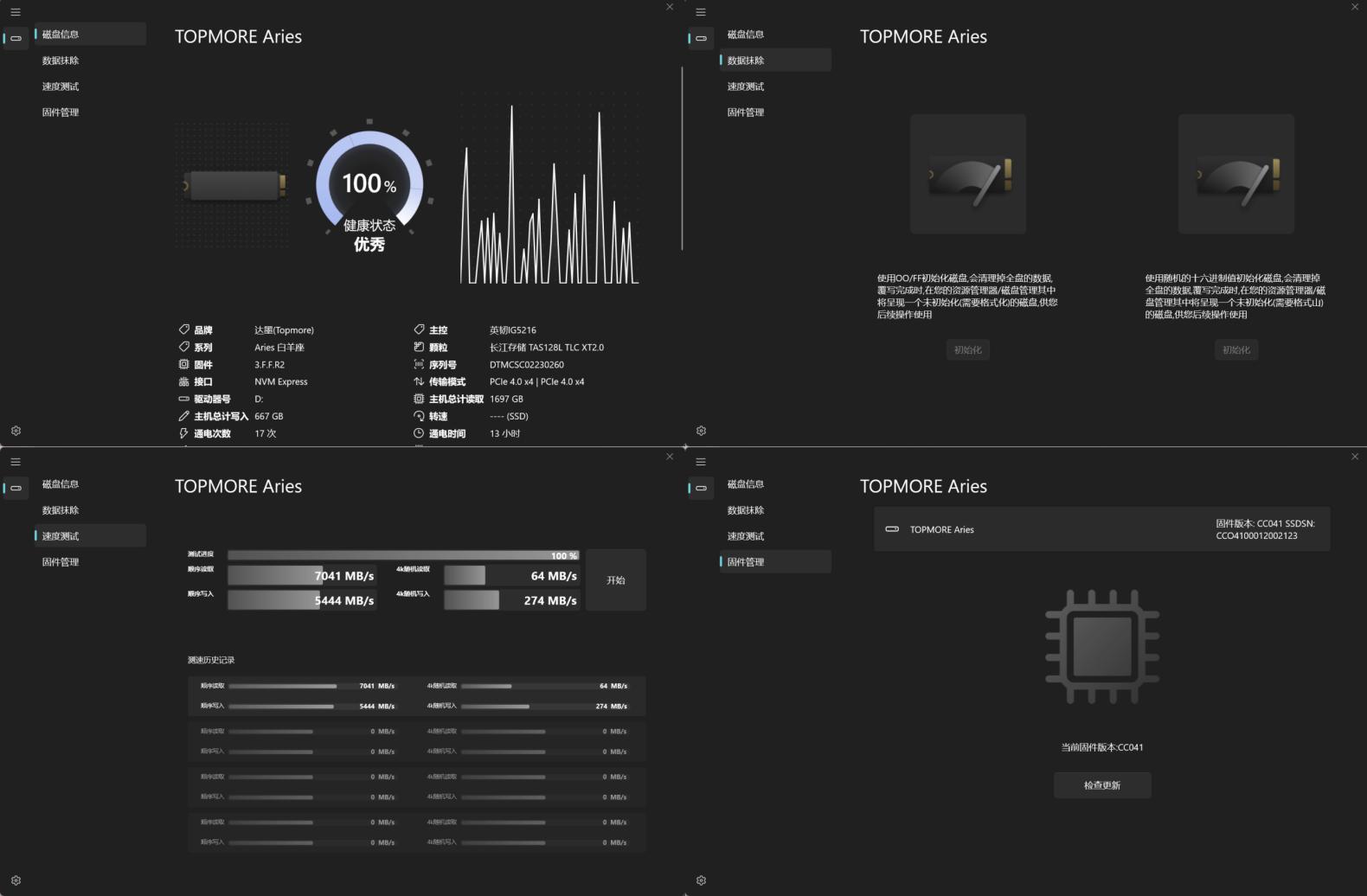Click the large chip icon above 当前固件版本

[1101, 647]
